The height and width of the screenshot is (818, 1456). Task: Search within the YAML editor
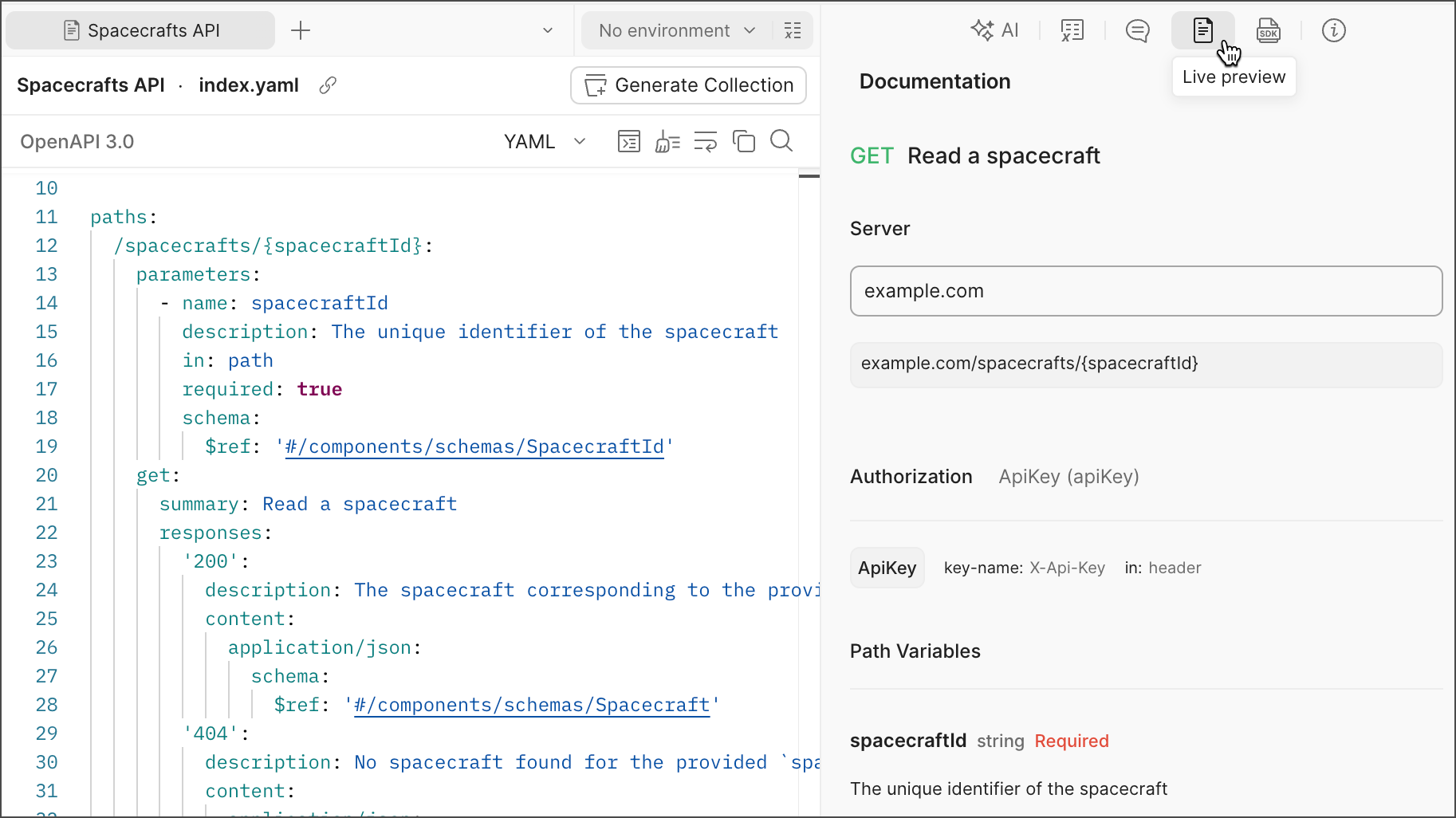tap(781, 141)
